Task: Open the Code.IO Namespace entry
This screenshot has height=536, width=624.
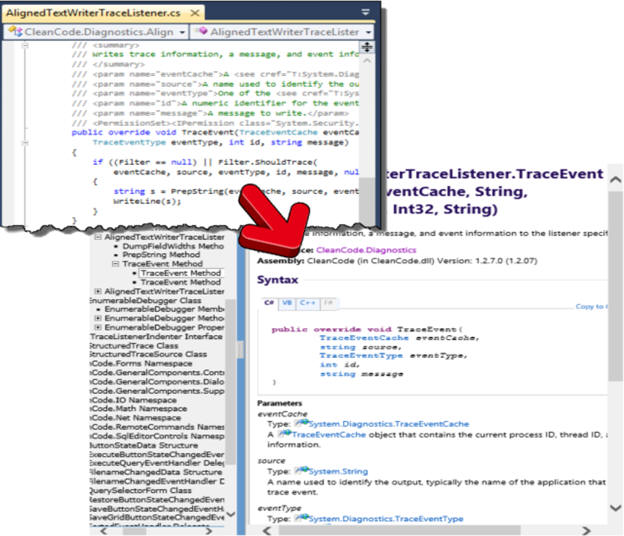Action: pos(133,400)
